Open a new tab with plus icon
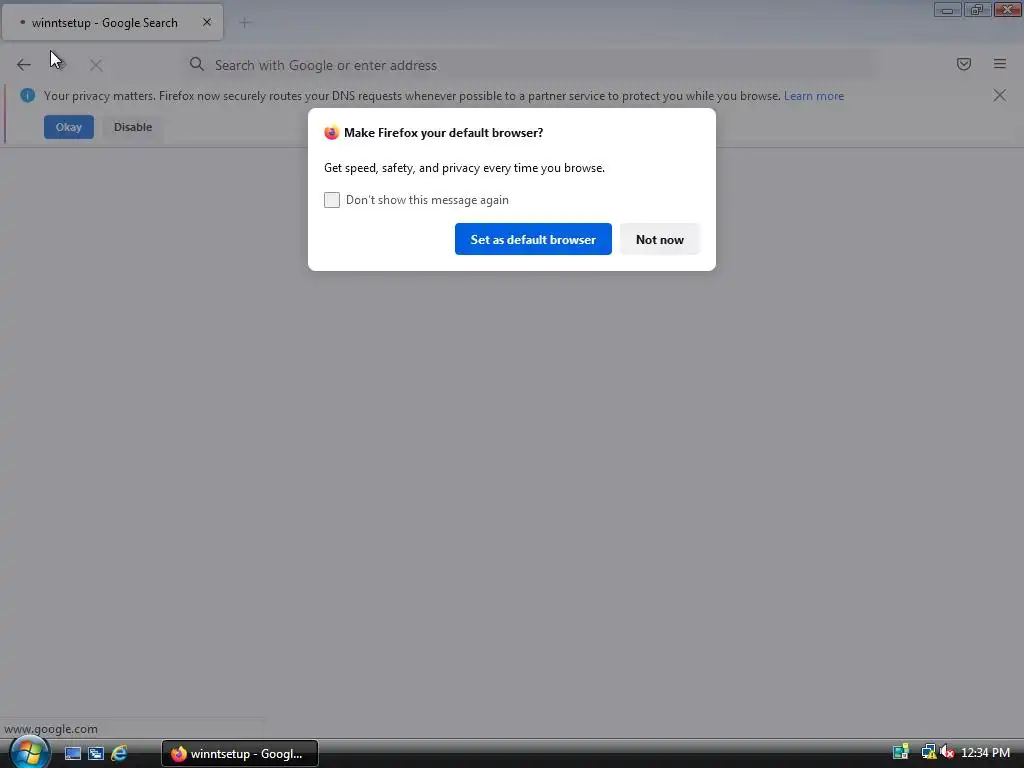 [x=244, y=23]
